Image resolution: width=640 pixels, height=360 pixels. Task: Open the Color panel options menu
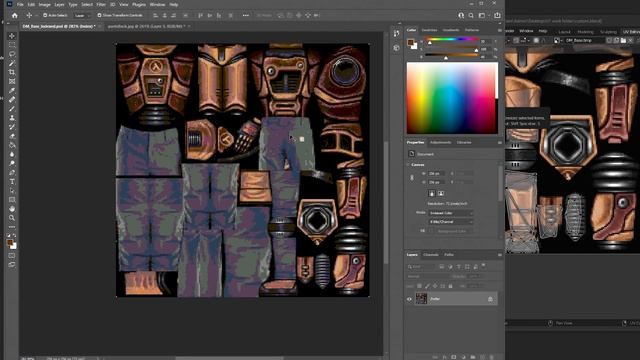click(x=500, y=30)
